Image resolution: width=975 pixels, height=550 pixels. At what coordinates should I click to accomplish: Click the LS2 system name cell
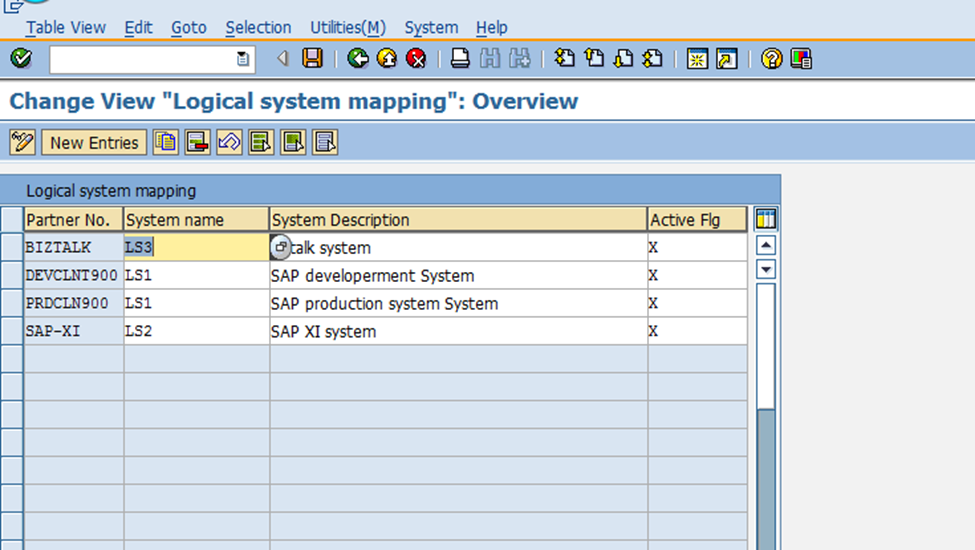pos(196,331)
